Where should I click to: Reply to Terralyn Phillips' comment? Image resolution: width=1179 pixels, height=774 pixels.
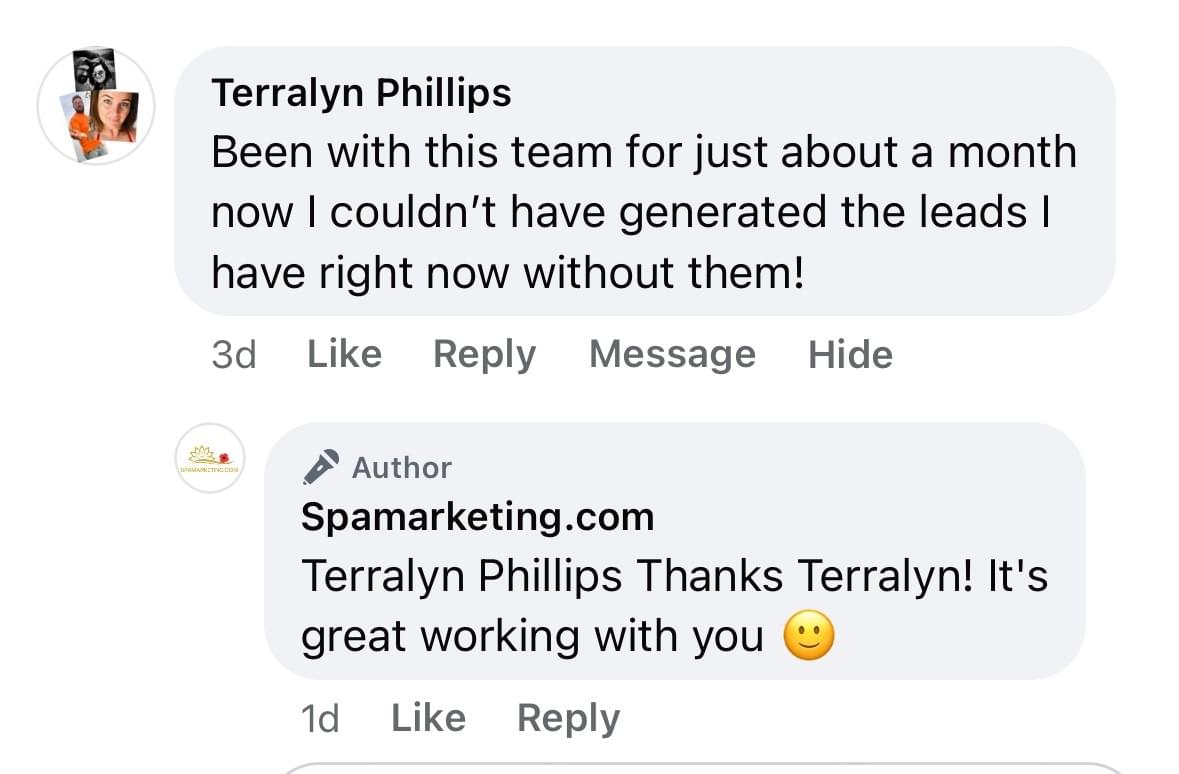[x=484, y=354]
